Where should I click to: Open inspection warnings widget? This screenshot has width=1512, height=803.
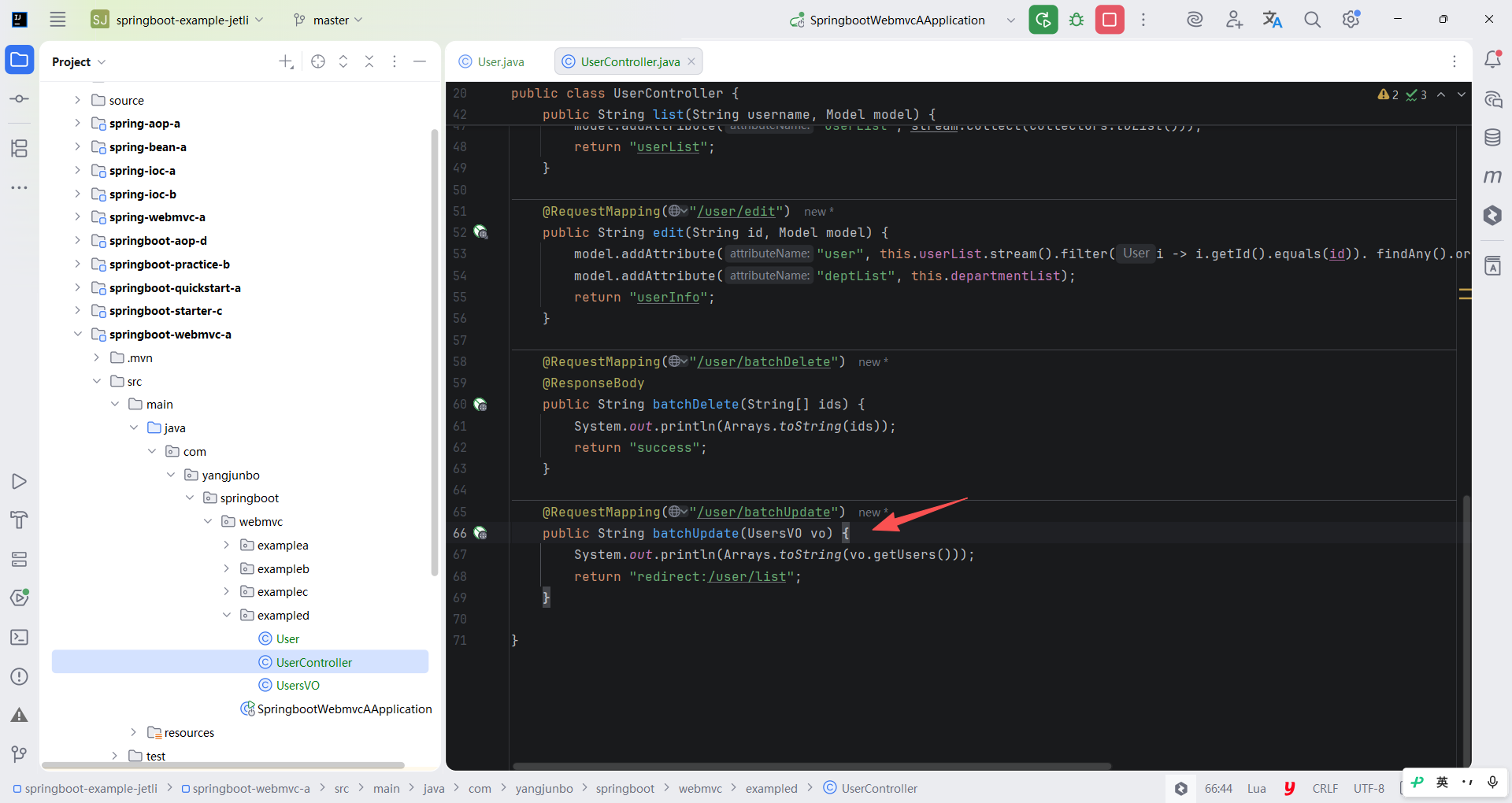click(x=1403, y=94)
